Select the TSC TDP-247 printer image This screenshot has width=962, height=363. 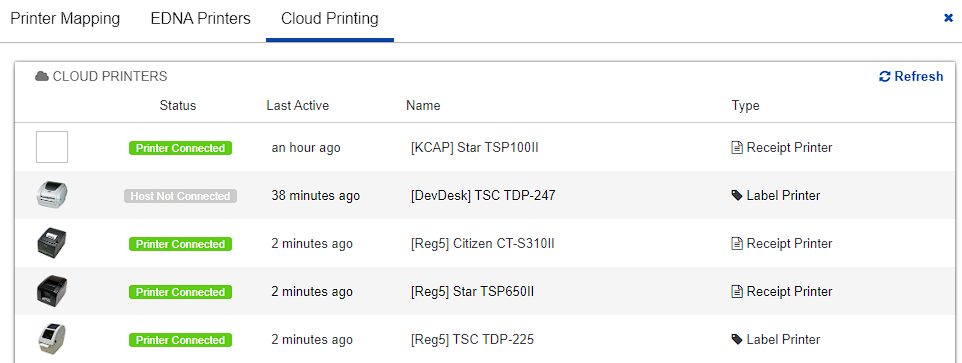pos(52,196)
